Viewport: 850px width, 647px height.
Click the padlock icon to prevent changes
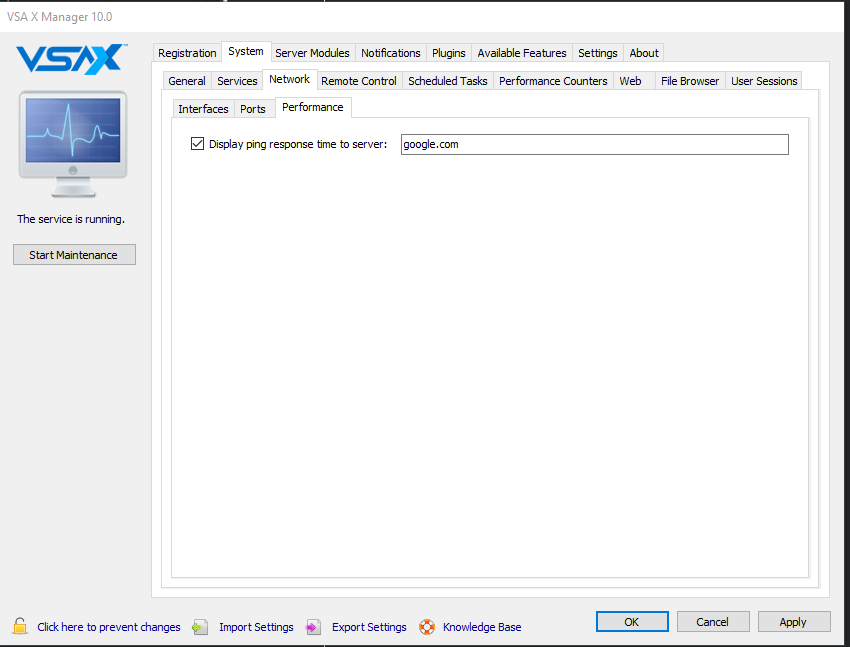click(x=20, y=626)
